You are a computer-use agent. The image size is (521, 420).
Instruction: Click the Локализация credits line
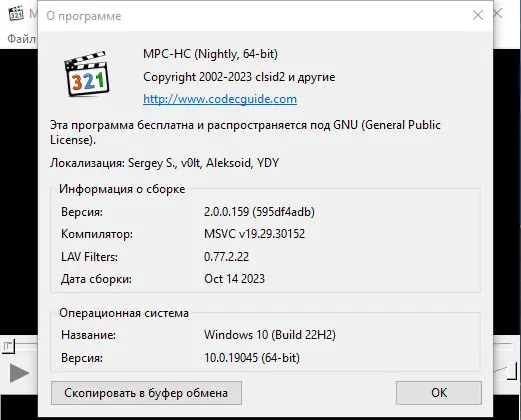[165, 163]
